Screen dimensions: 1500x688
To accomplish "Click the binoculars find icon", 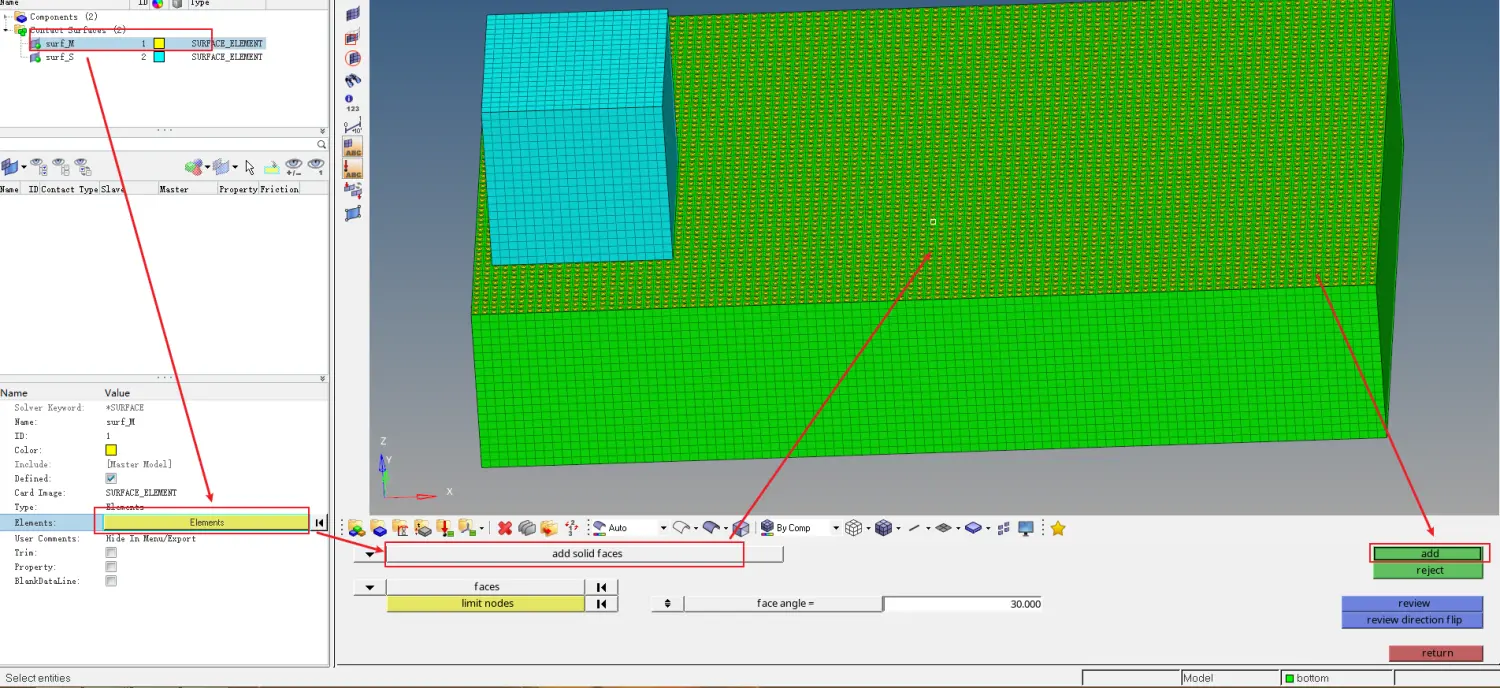I will pyautogui.click(x=352, y=81).
